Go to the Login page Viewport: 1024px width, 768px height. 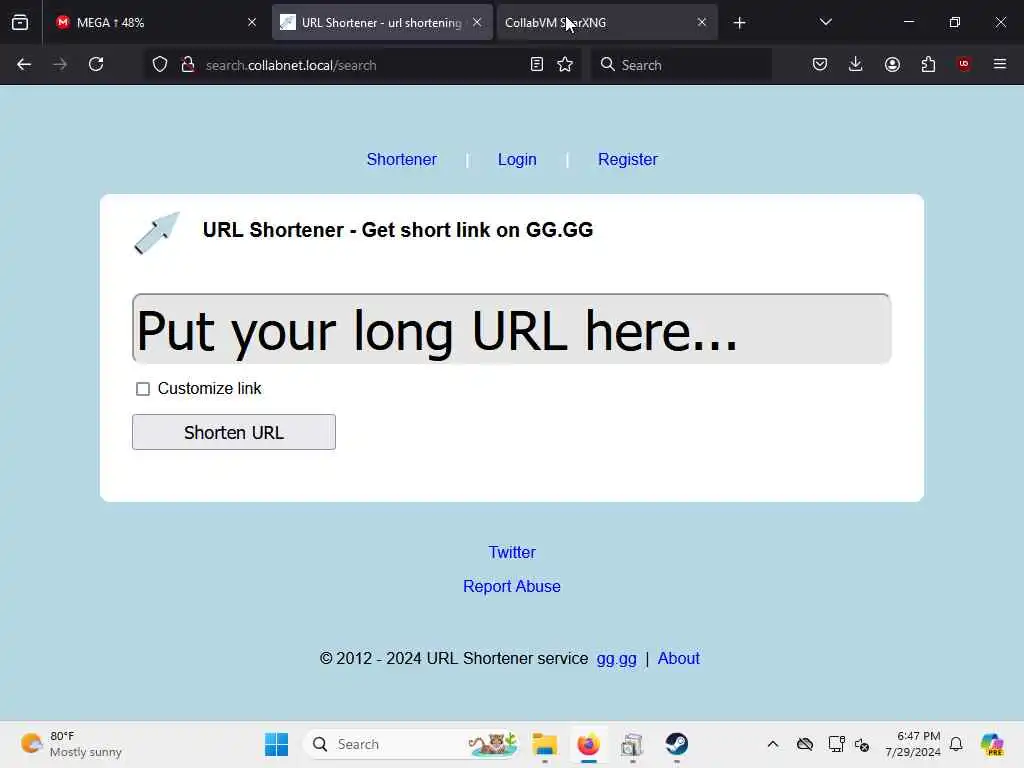click(517, 159)
